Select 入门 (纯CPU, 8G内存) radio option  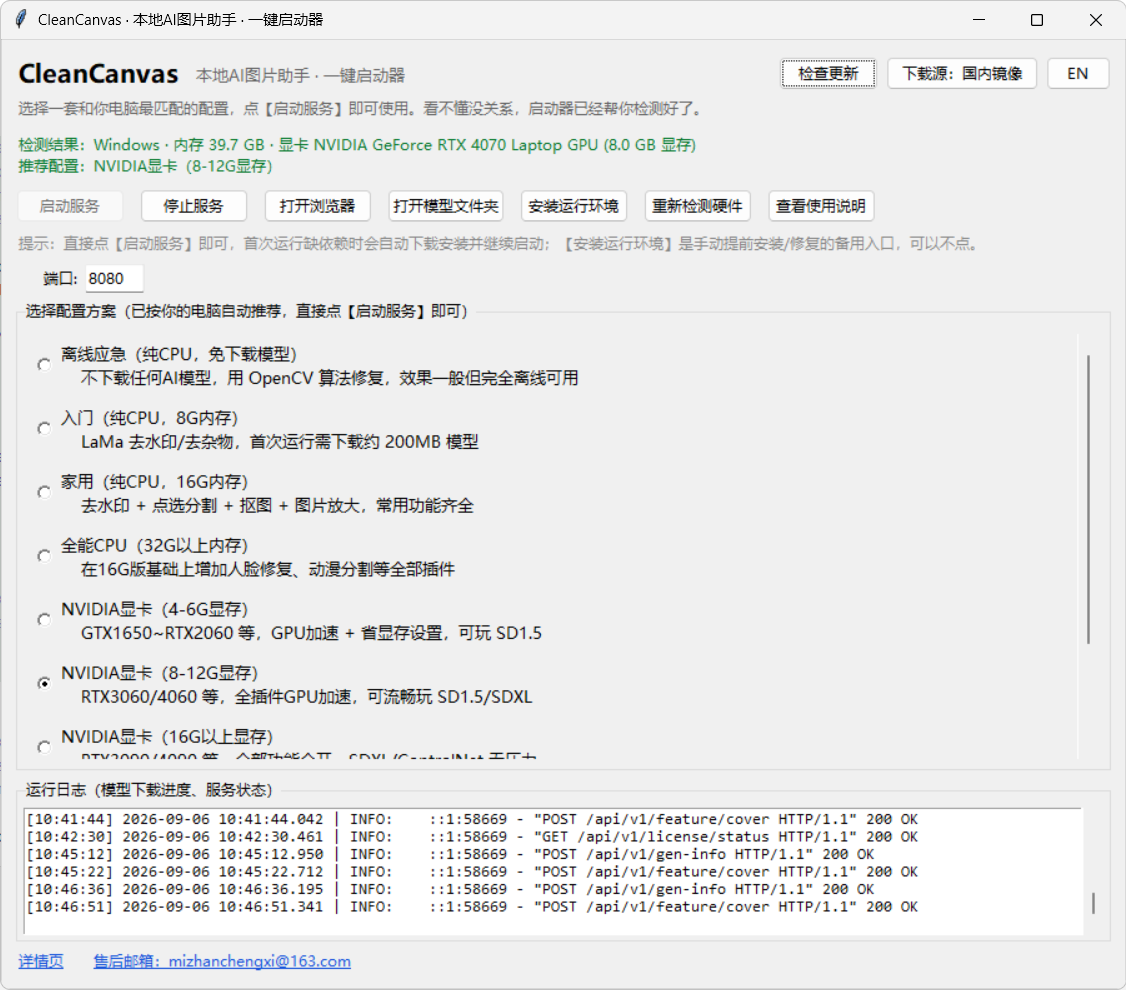pos(45,429)
